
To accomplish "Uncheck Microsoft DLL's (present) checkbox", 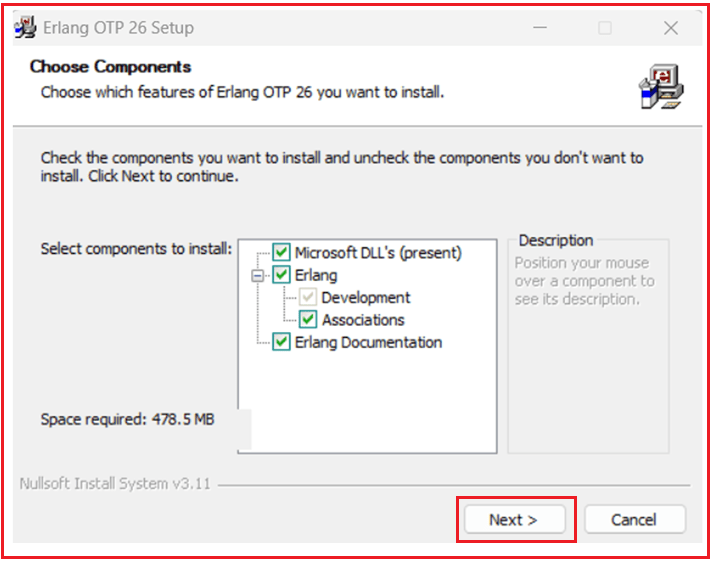I will pos(281,252).
